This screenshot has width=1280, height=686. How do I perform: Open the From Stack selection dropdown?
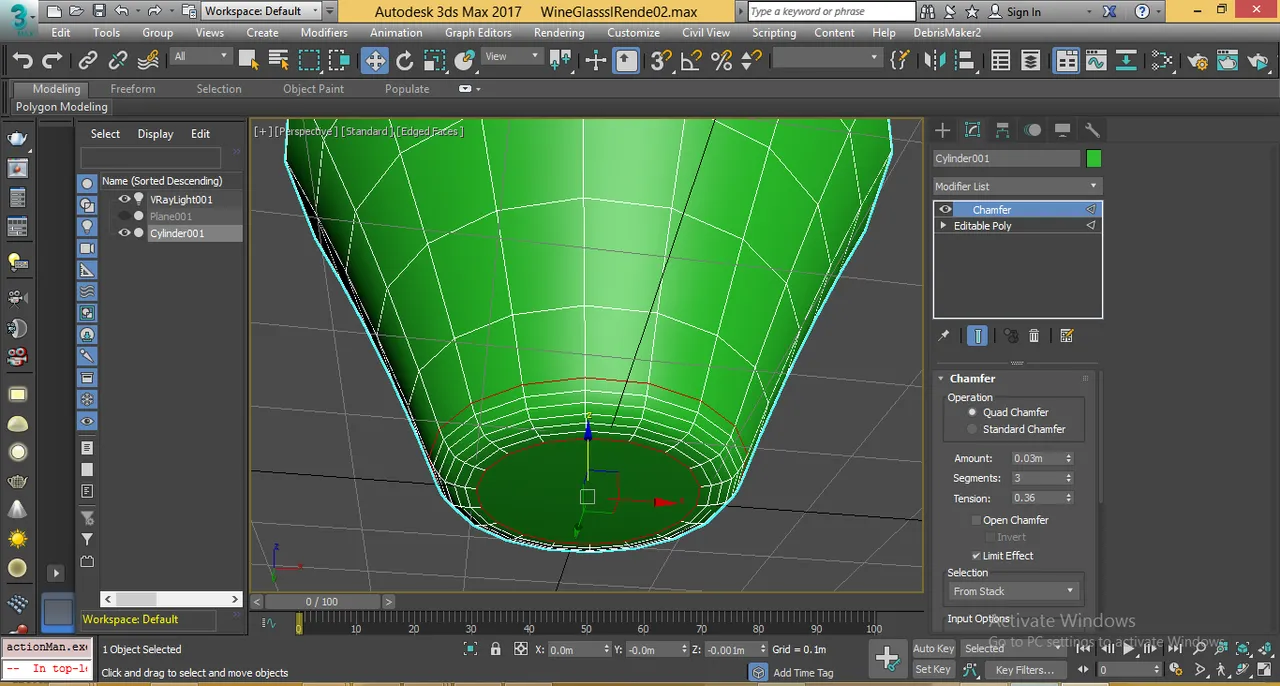[1013, 591]
